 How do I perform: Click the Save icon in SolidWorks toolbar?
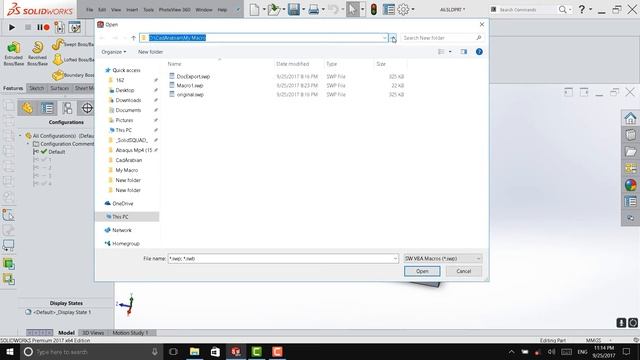point(293,9)
